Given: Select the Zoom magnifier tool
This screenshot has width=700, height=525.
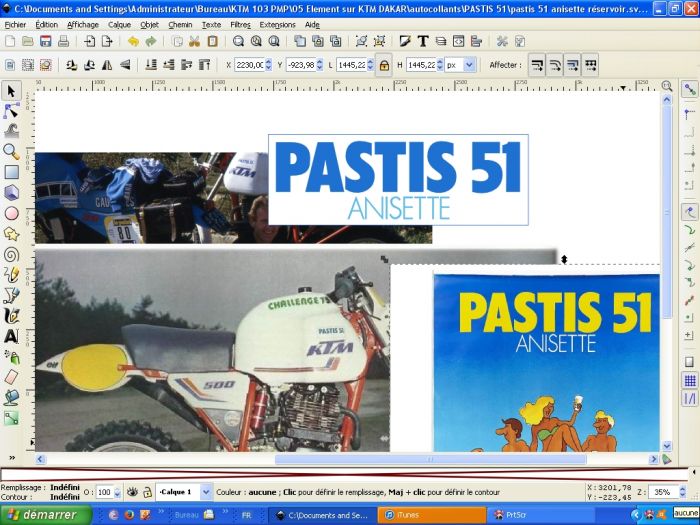Looking at the screenshot, I should (11, 151).
